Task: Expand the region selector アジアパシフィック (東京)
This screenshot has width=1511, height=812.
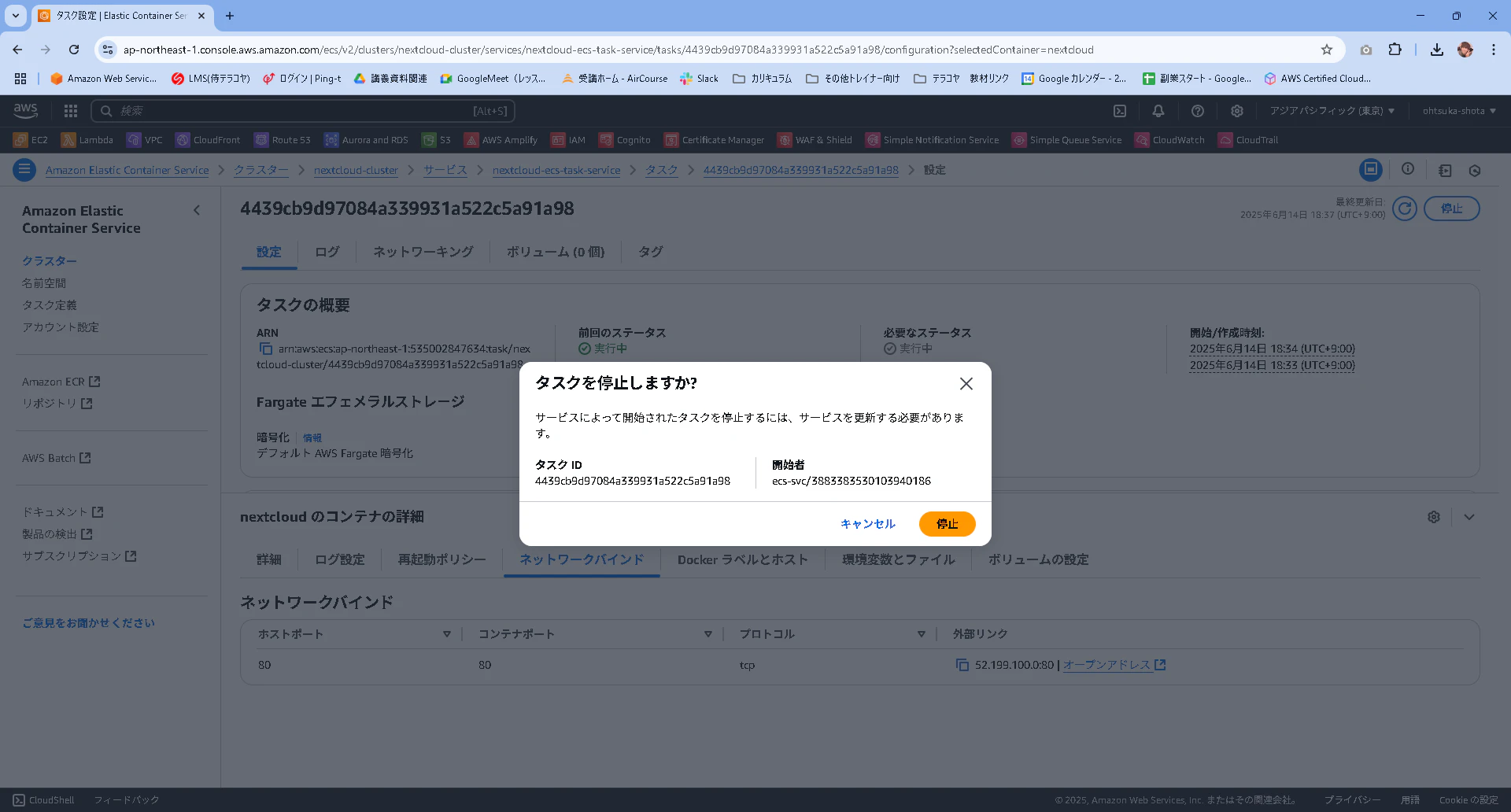Action: 1332,111
